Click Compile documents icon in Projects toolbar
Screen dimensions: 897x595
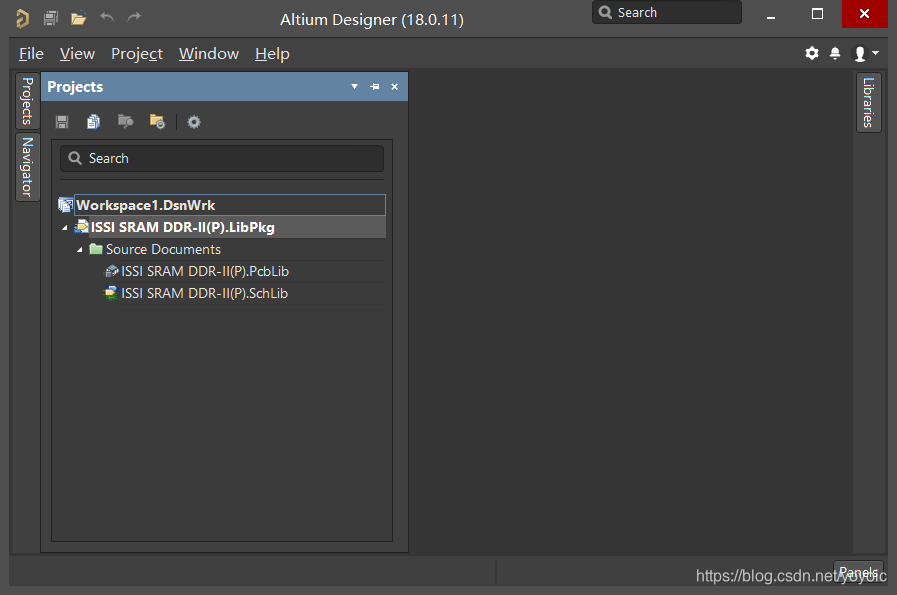coord(93,122)
